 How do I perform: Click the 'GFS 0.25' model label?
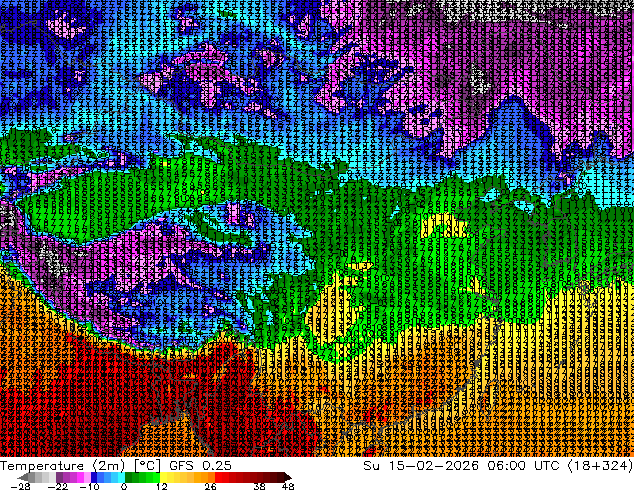pos(200,466)
